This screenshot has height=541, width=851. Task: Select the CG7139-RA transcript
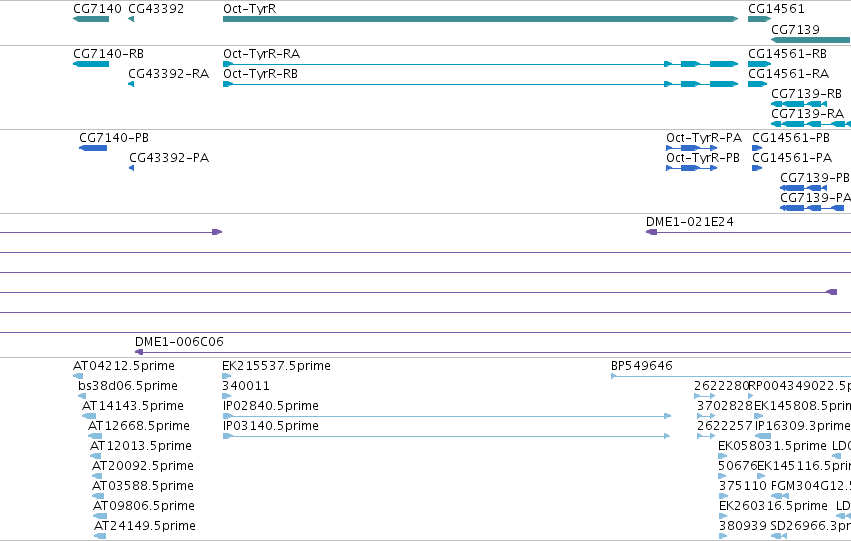click(x=811, y=124)
